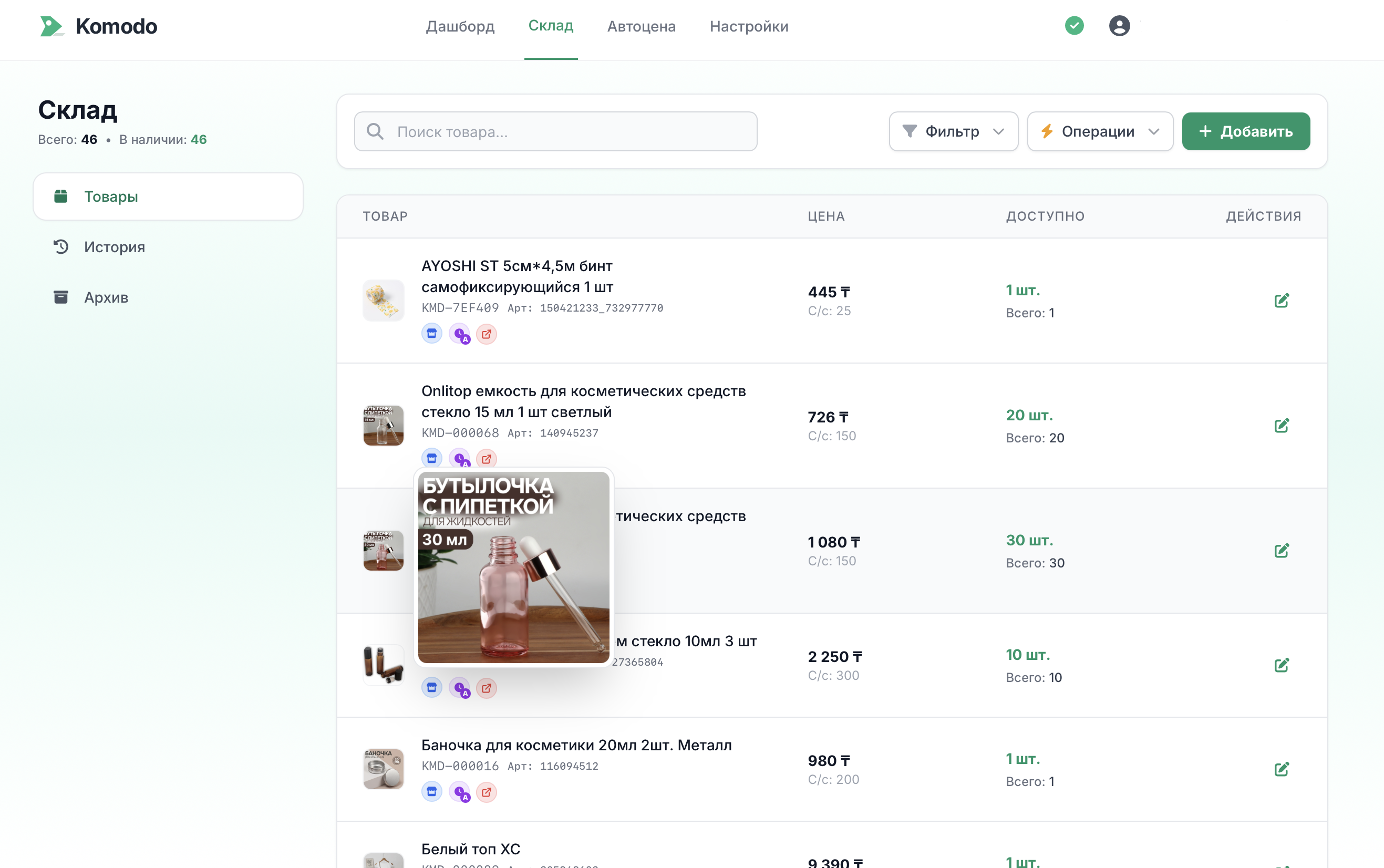This screenshot has height=868, width=1384.
Task: Click the price 445 ₸
Action: [x=829, y=292]
